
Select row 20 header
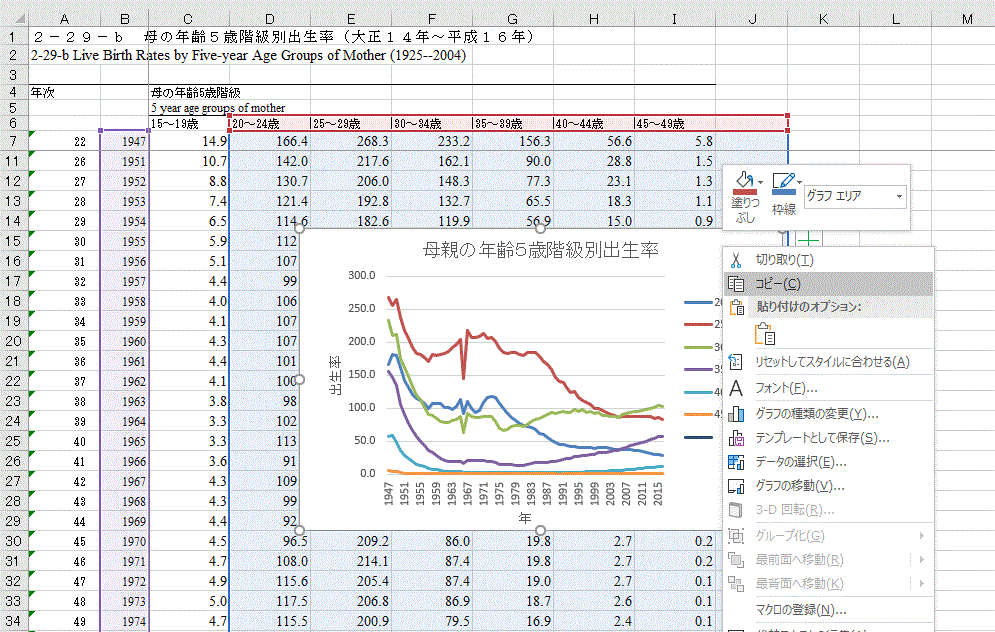13,341
